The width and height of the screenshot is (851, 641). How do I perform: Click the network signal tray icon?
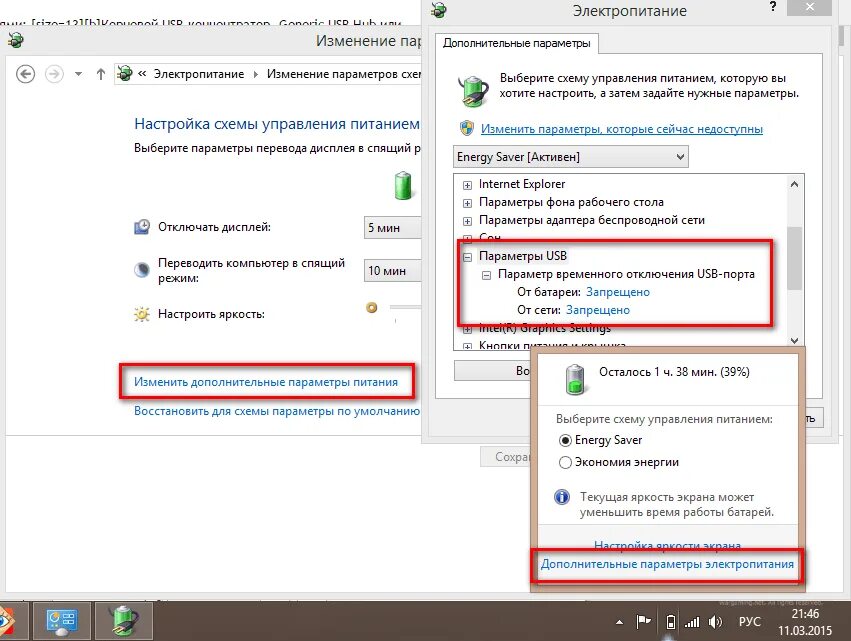click(x=692, y=622)
